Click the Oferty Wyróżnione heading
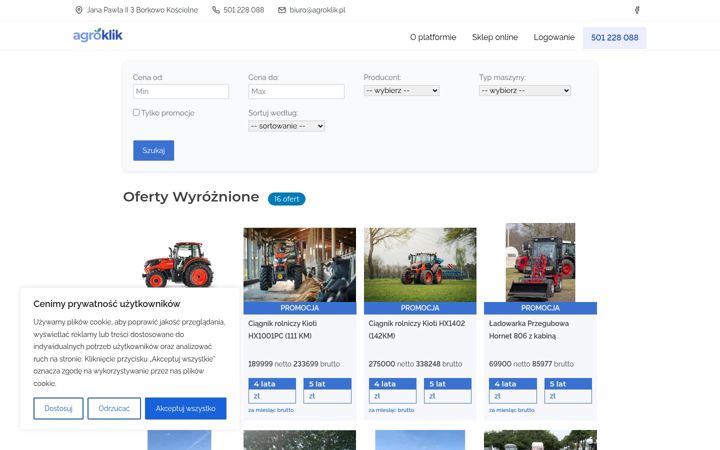The height and width of the screenshot is (450, 720). point(191,197)
